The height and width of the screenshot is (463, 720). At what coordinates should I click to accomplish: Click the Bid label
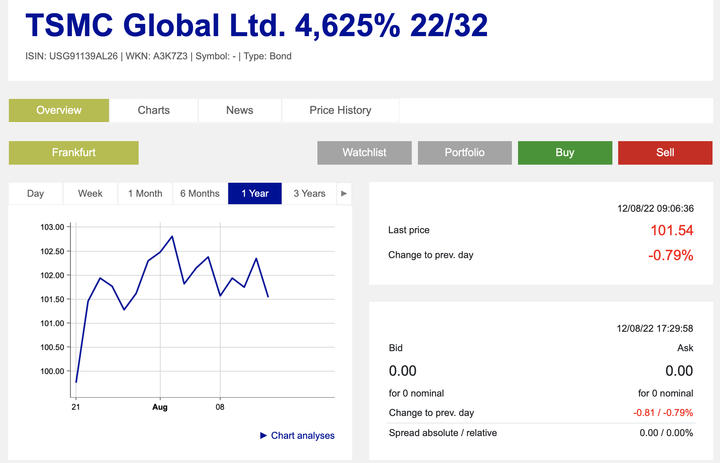pyautogui.click(x=395, y=348)
